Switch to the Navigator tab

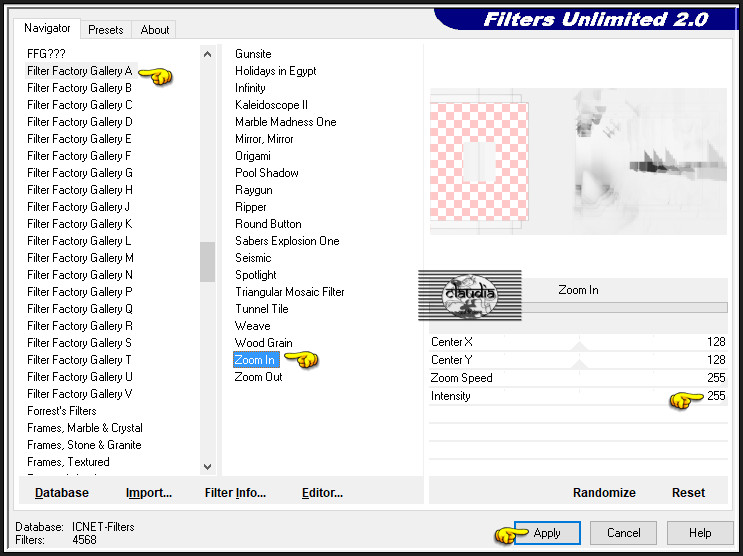[47, 28]
